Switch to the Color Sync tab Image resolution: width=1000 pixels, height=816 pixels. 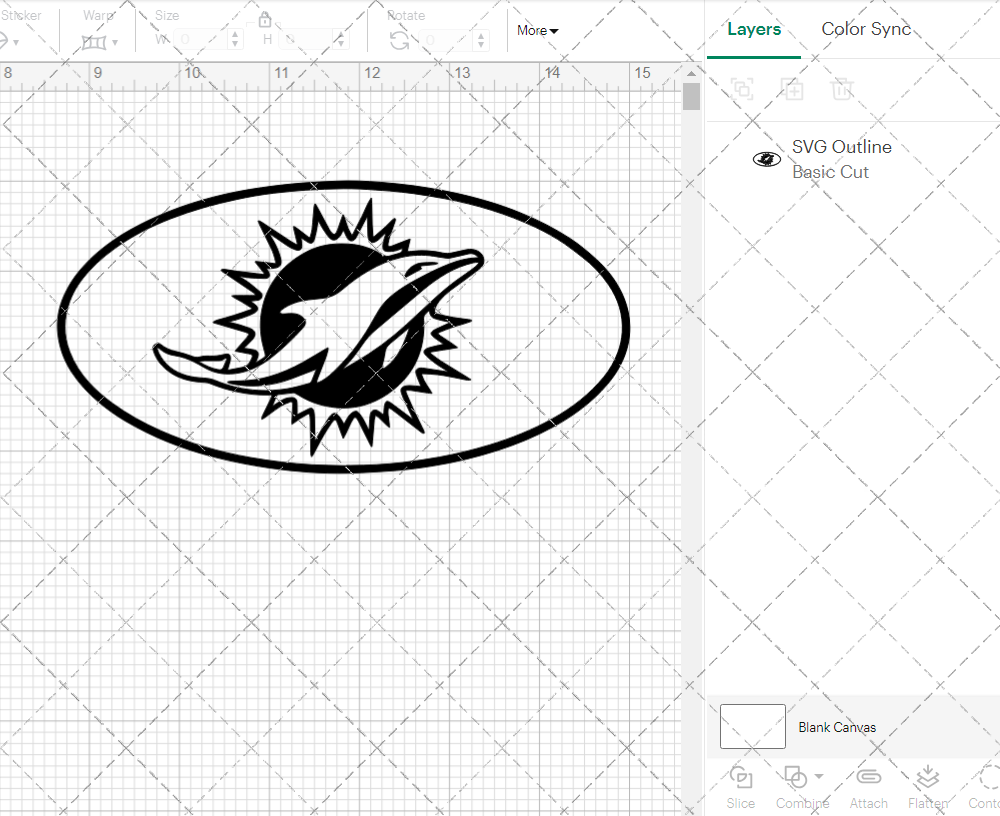pyautogui.click(x=866, y=29)
